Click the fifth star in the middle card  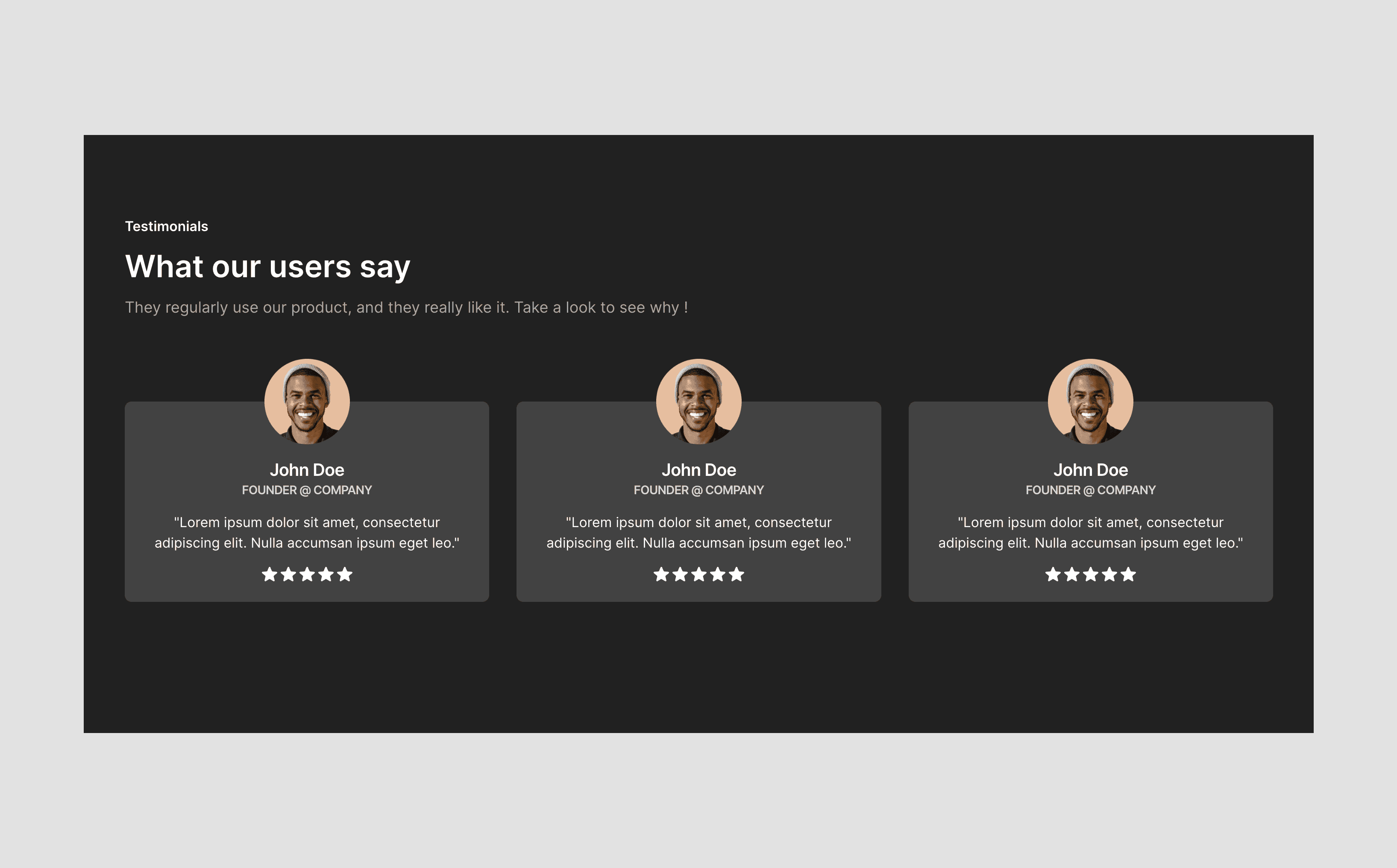737,574
